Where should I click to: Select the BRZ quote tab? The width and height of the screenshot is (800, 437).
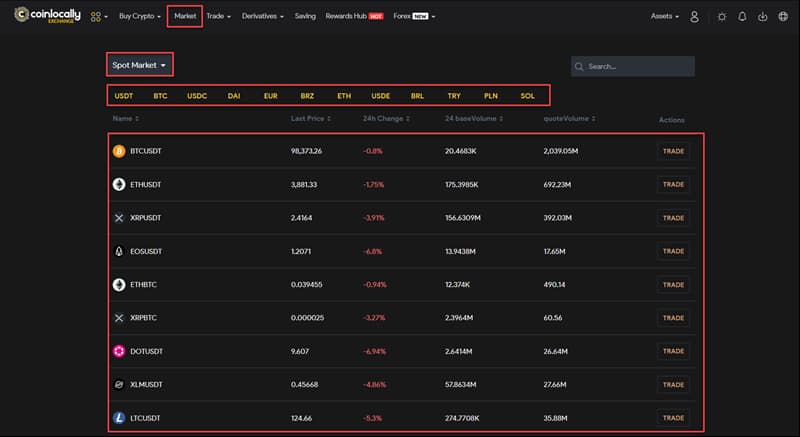(x=307, y=96)
